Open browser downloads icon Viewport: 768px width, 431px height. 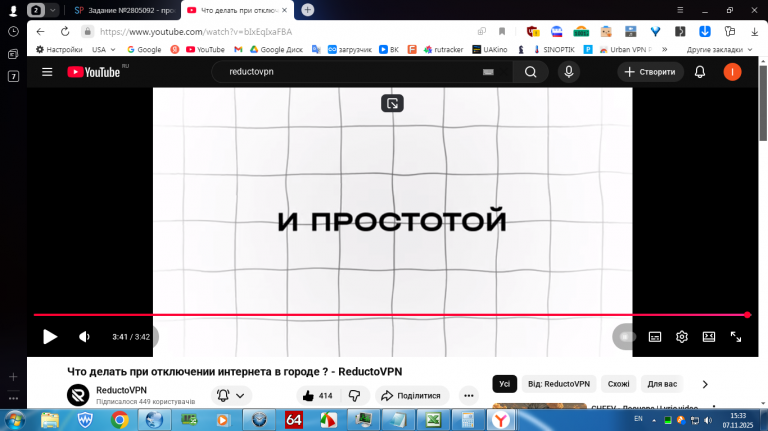[754, 32]
